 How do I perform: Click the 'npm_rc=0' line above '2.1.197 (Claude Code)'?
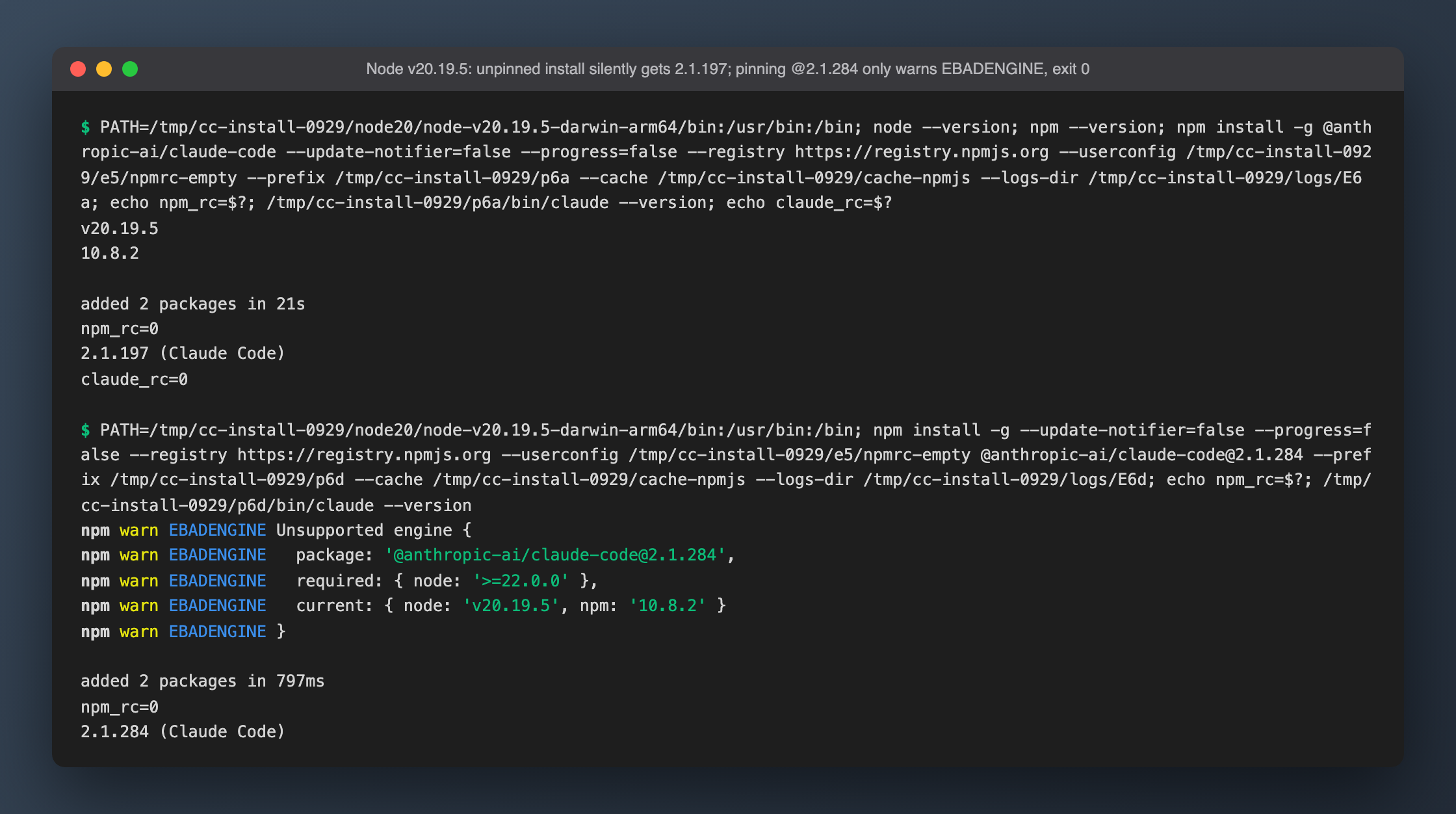click(x=120, y=329)
